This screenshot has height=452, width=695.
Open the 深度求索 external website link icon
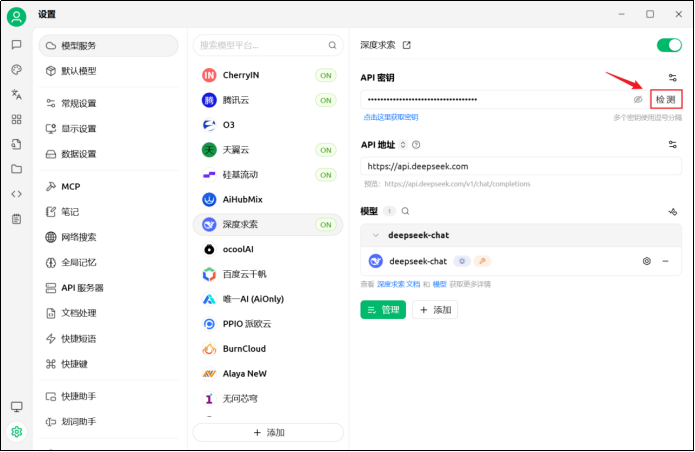pyautogui.click(x=406, y=45)
